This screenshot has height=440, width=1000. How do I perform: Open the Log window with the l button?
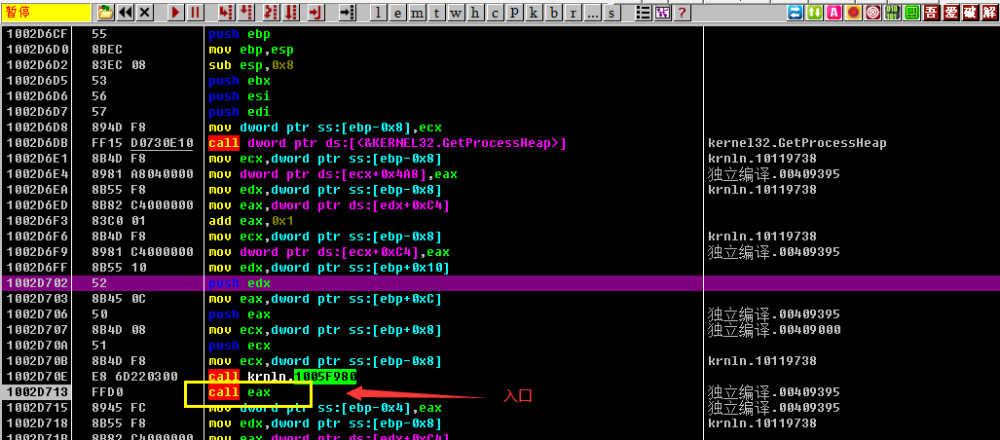(378, 12)
